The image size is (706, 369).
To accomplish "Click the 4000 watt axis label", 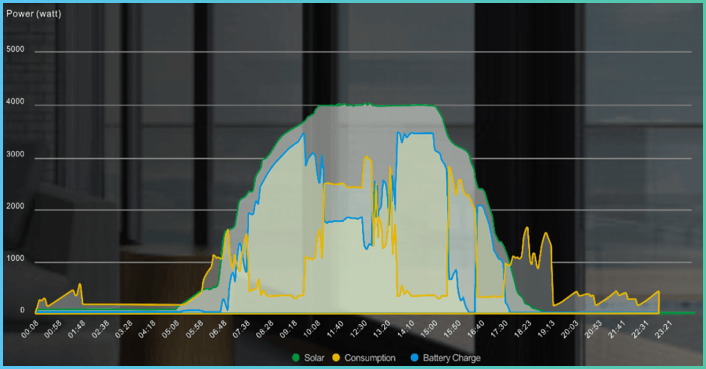I will (15, 102).
